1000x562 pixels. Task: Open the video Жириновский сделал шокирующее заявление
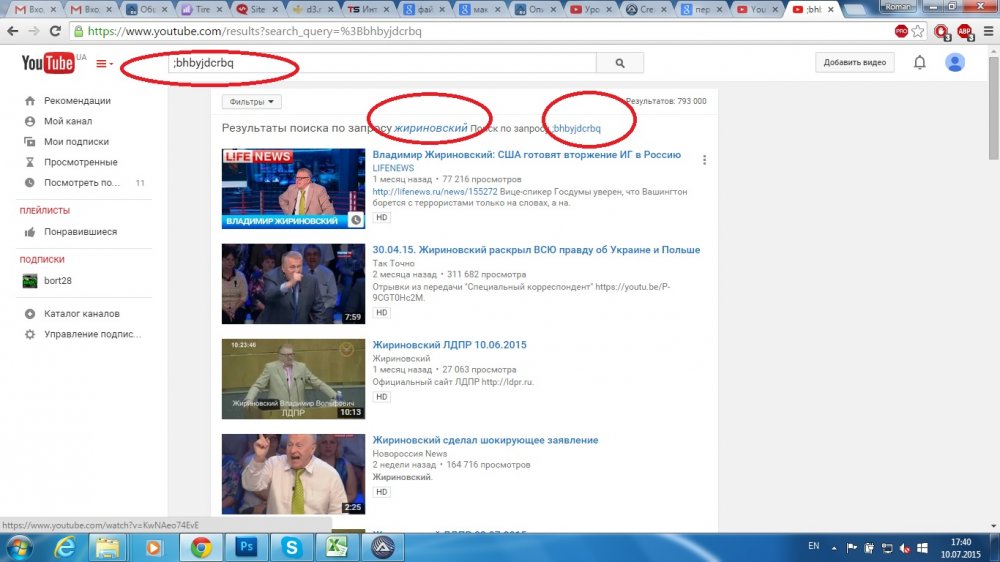pyautogui.click(x=485, y=440)
